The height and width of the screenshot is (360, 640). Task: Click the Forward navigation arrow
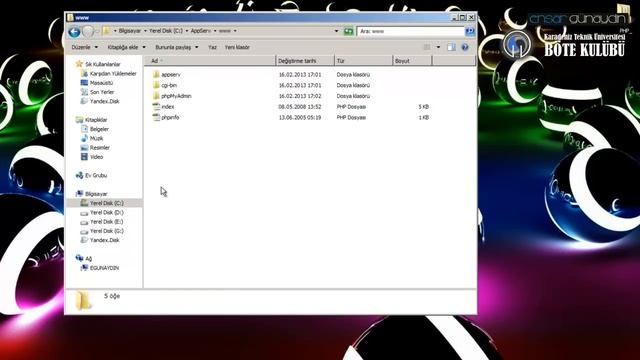point(88,31)
